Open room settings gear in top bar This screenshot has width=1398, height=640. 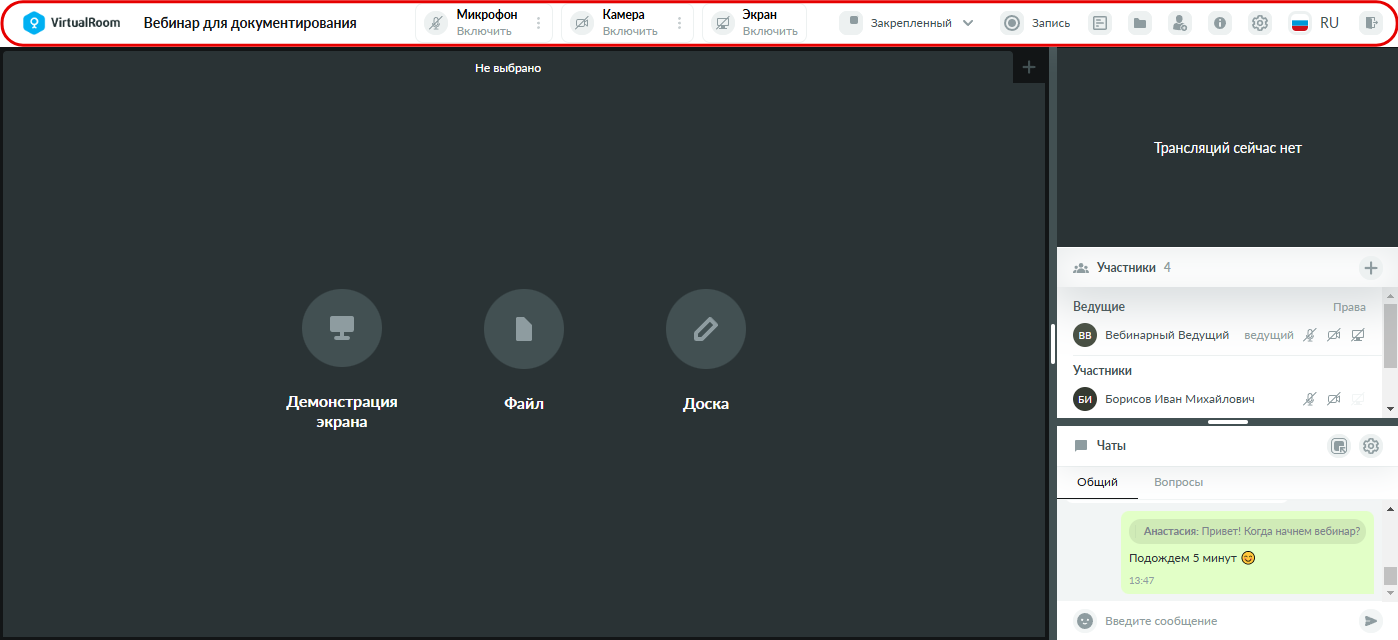point(1260,23)
